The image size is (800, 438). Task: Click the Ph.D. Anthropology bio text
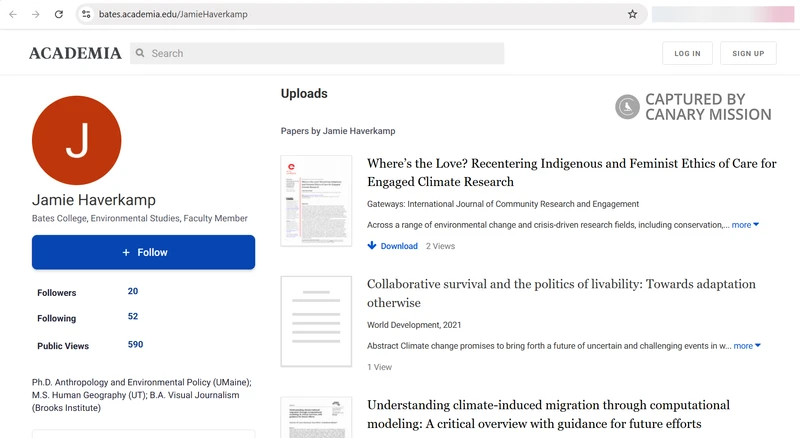[141, 395]
